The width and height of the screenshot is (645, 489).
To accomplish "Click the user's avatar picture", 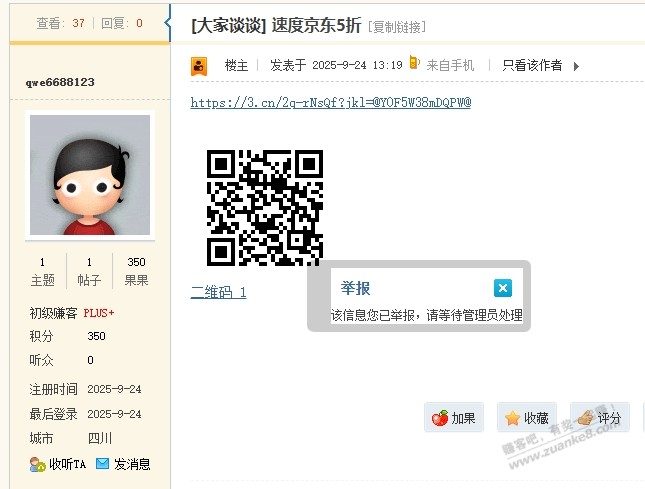I will (90, 175).
